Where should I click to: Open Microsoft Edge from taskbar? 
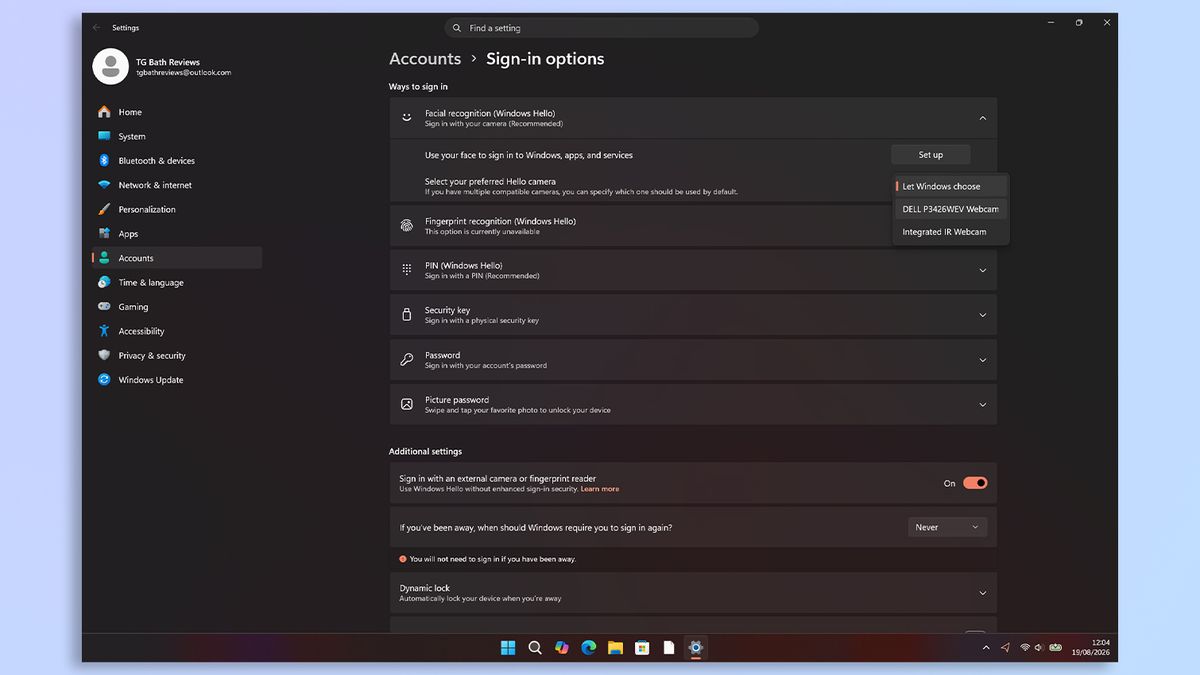point(589,648)
